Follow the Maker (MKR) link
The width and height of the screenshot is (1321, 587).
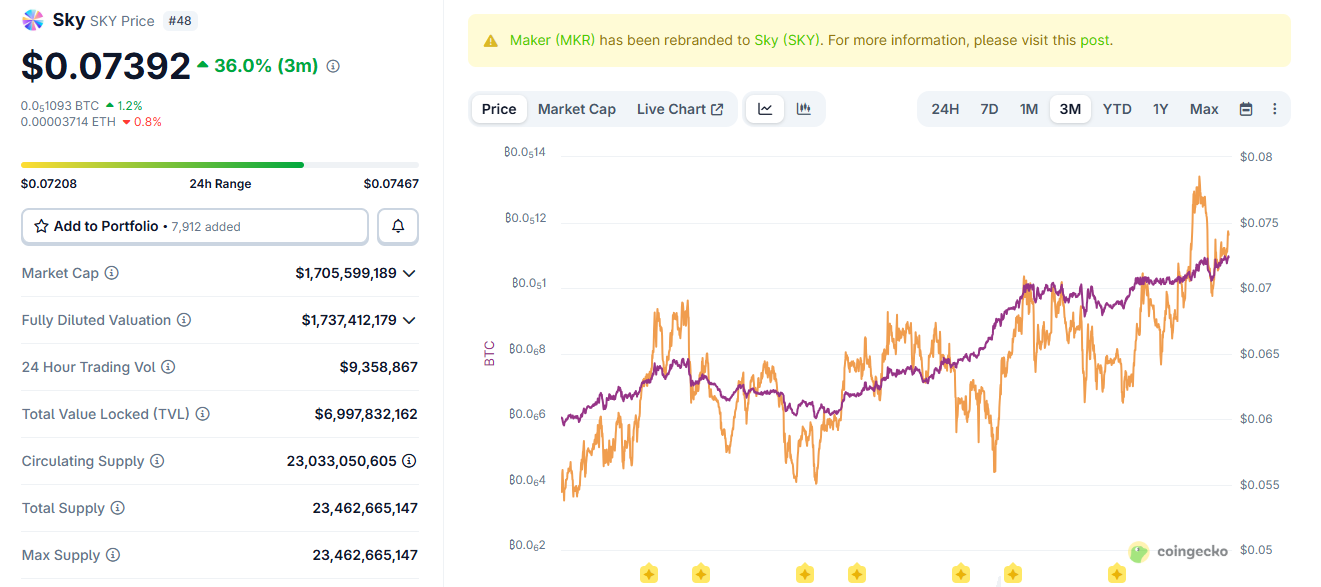(x=552, y=41)
